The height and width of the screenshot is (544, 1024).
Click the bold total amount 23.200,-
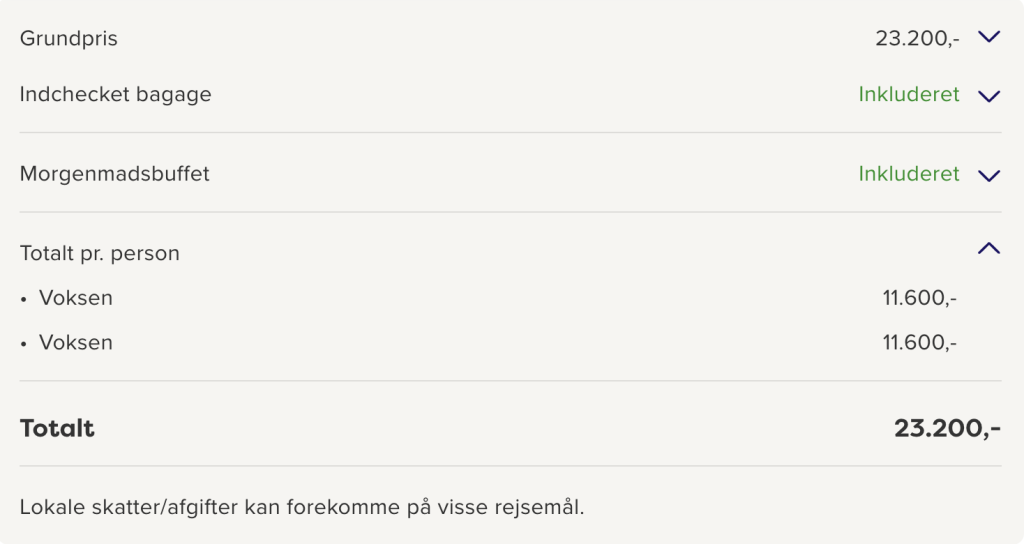(947, 428)
